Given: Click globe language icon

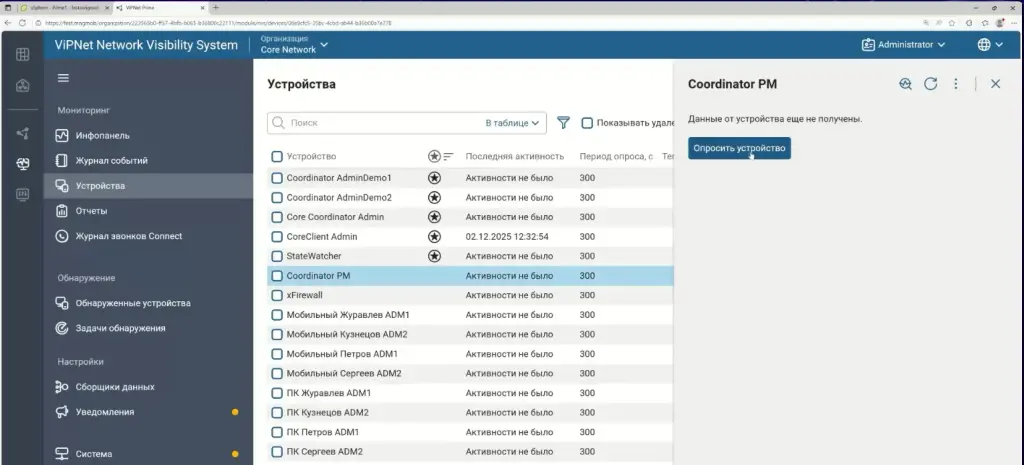Looking at the screenshot, I should 984,45.
